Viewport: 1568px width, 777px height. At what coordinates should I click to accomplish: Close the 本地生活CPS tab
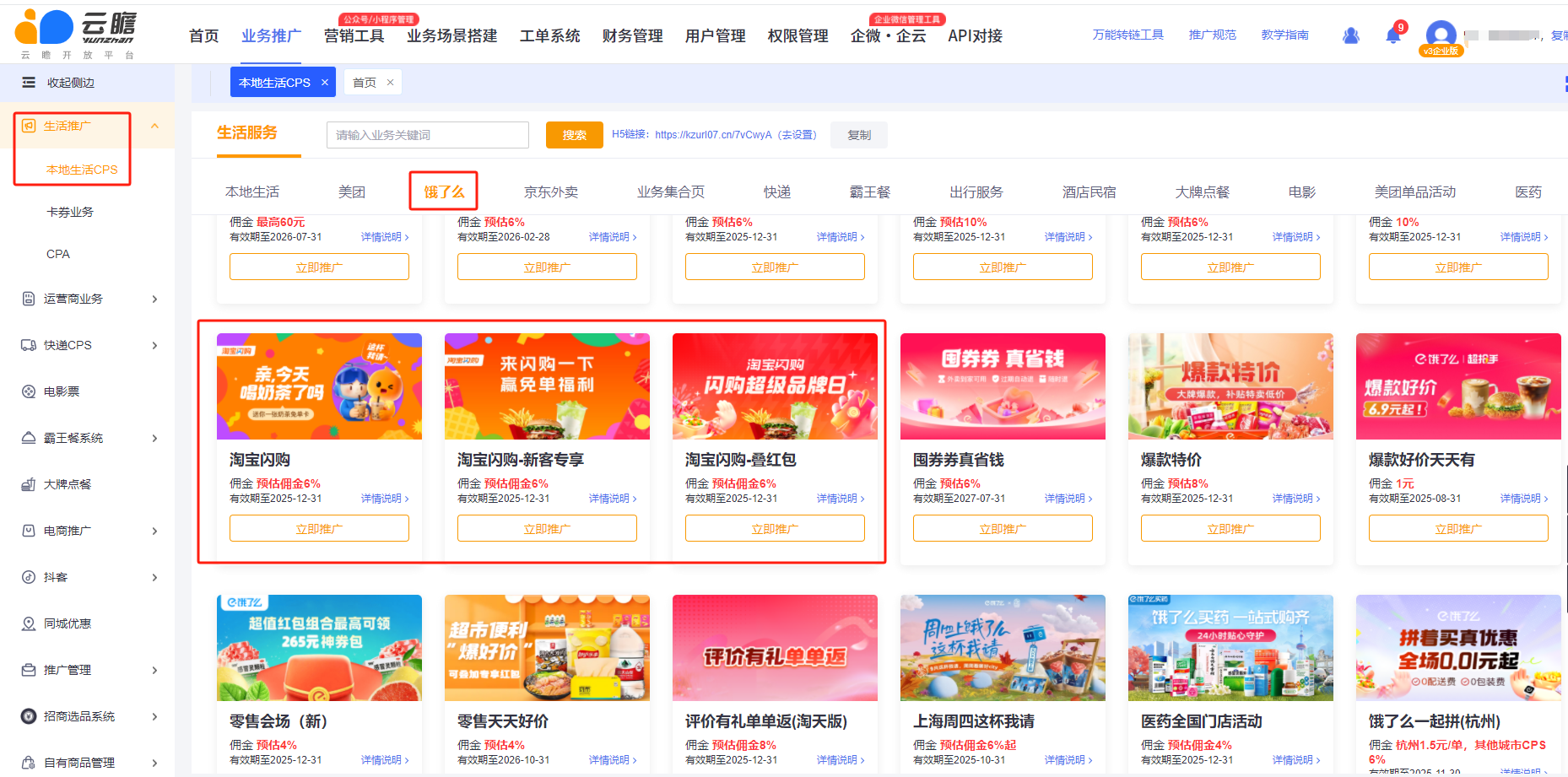325,82
